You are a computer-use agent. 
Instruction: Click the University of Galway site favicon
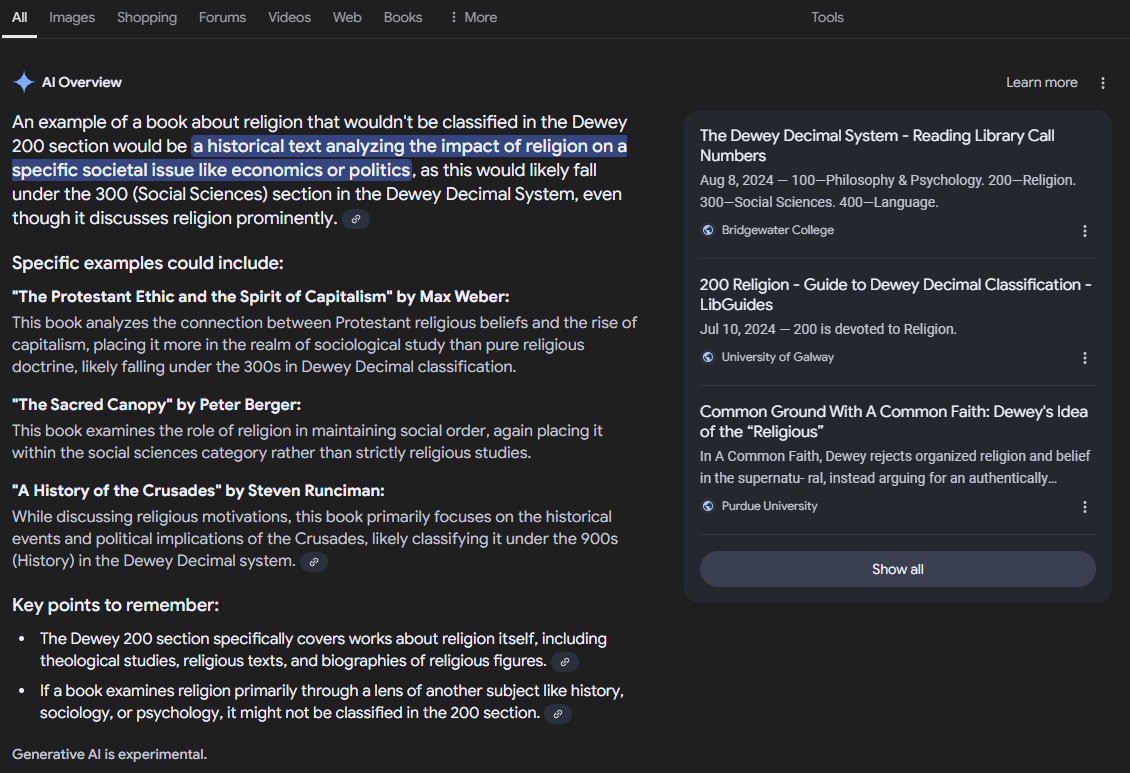coord(708,356)
